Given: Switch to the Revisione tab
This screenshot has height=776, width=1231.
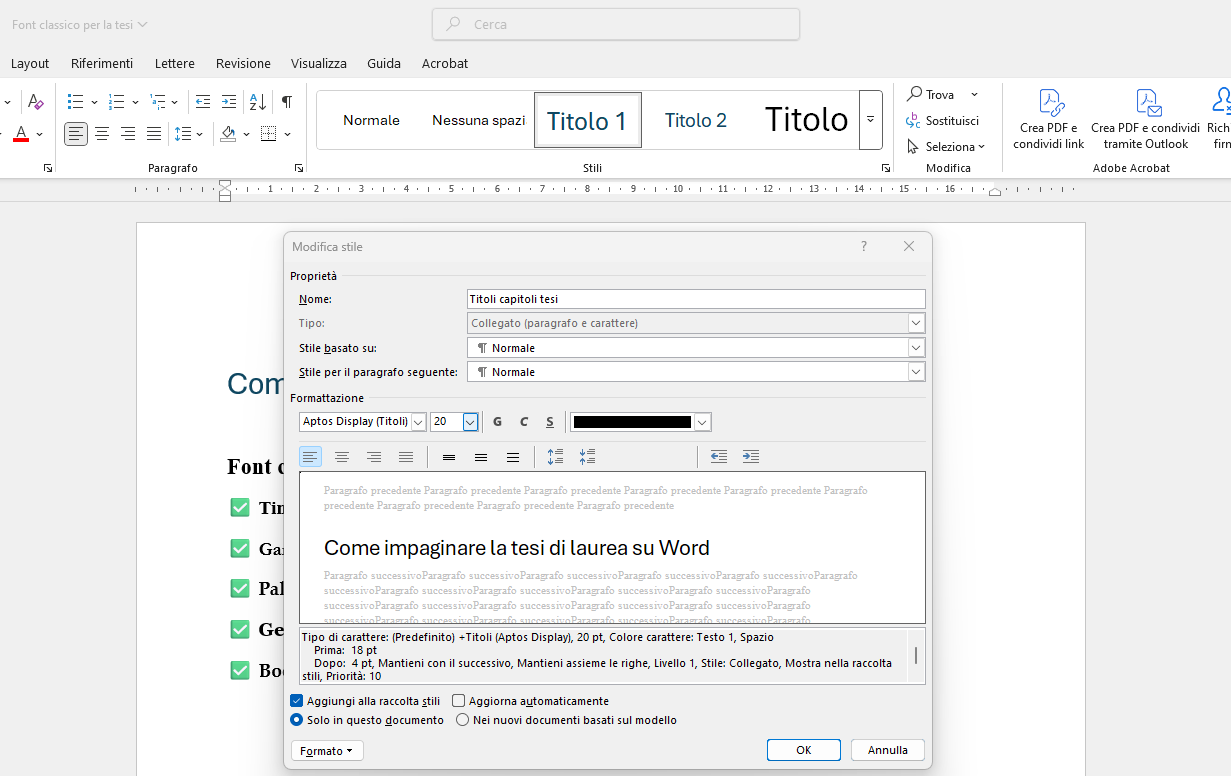Looking at the screenshot, I should point(243,63).
